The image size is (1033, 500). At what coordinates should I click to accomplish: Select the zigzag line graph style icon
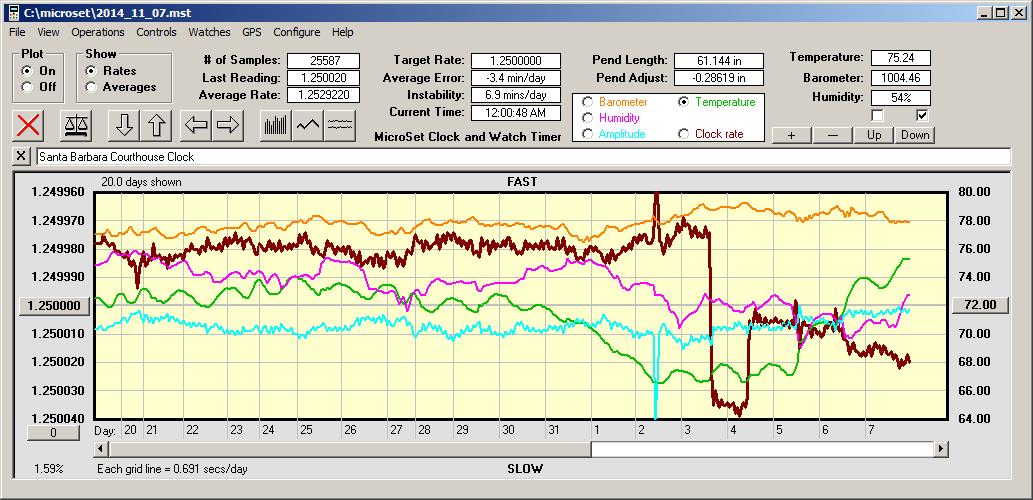308,125
